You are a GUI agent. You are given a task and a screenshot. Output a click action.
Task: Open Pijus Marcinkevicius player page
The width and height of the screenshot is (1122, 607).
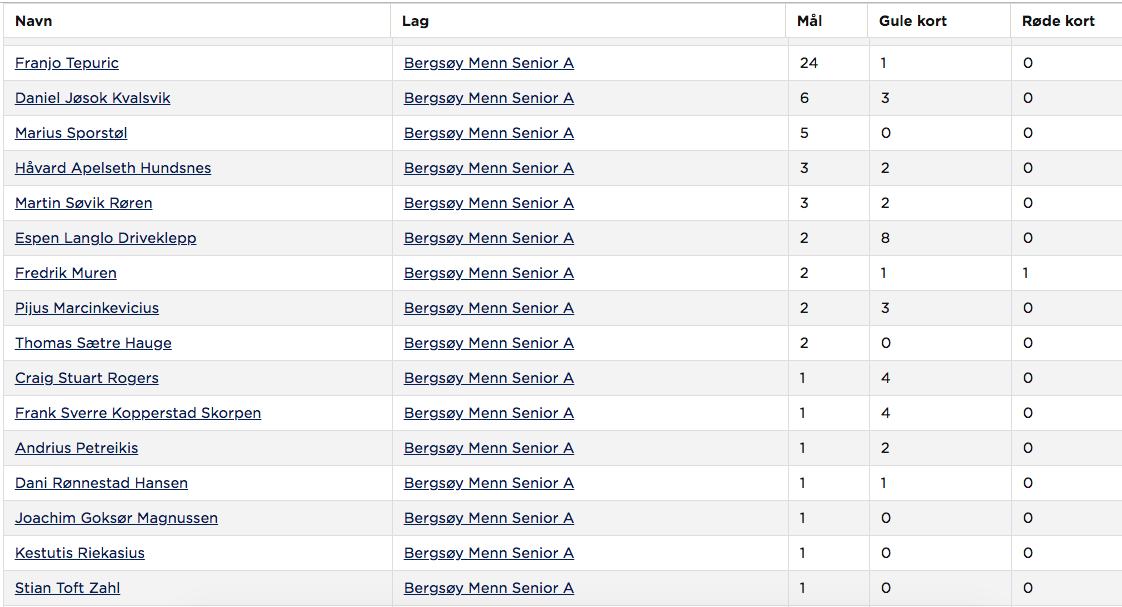(87, 309)
